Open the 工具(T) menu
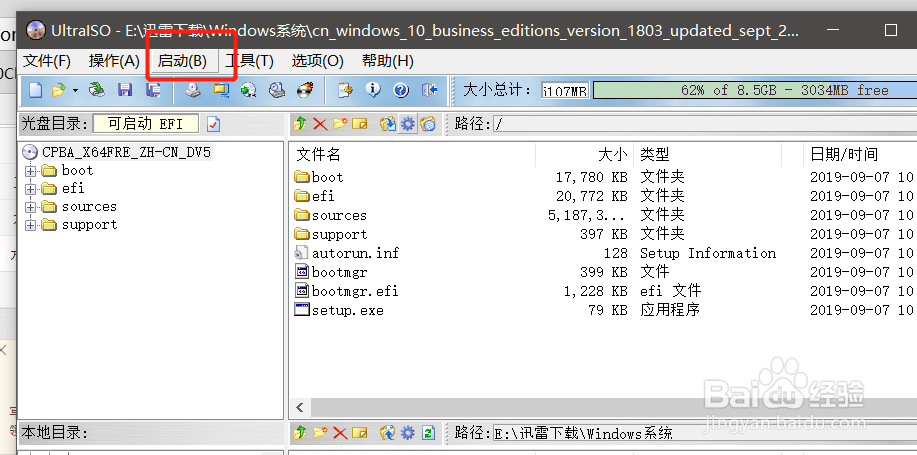 tap(249, 61)
